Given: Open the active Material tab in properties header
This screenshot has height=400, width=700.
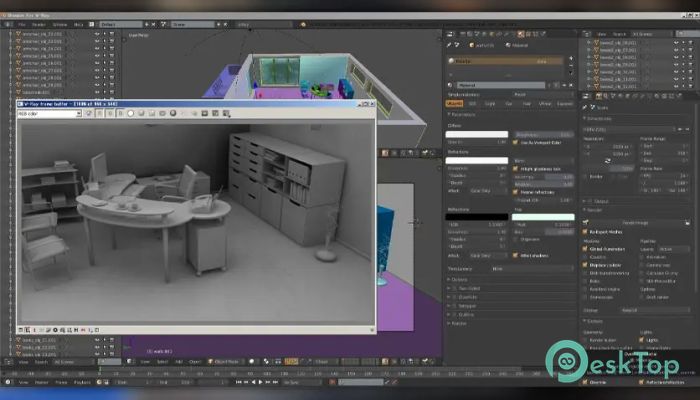Looking at the screenshot, I should (x=519, y=34).
